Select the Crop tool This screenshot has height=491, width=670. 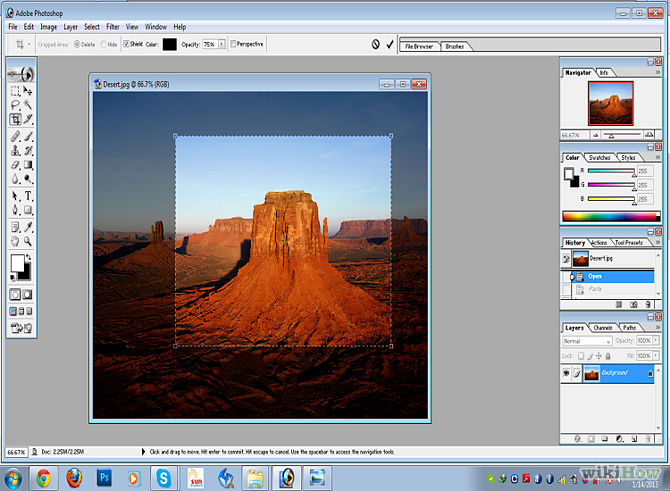(15, 119)
